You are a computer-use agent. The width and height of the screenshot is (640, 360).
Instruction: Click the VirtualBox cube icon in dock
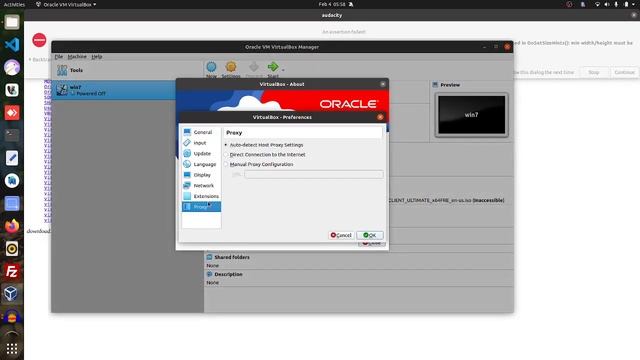click(12, 293)
